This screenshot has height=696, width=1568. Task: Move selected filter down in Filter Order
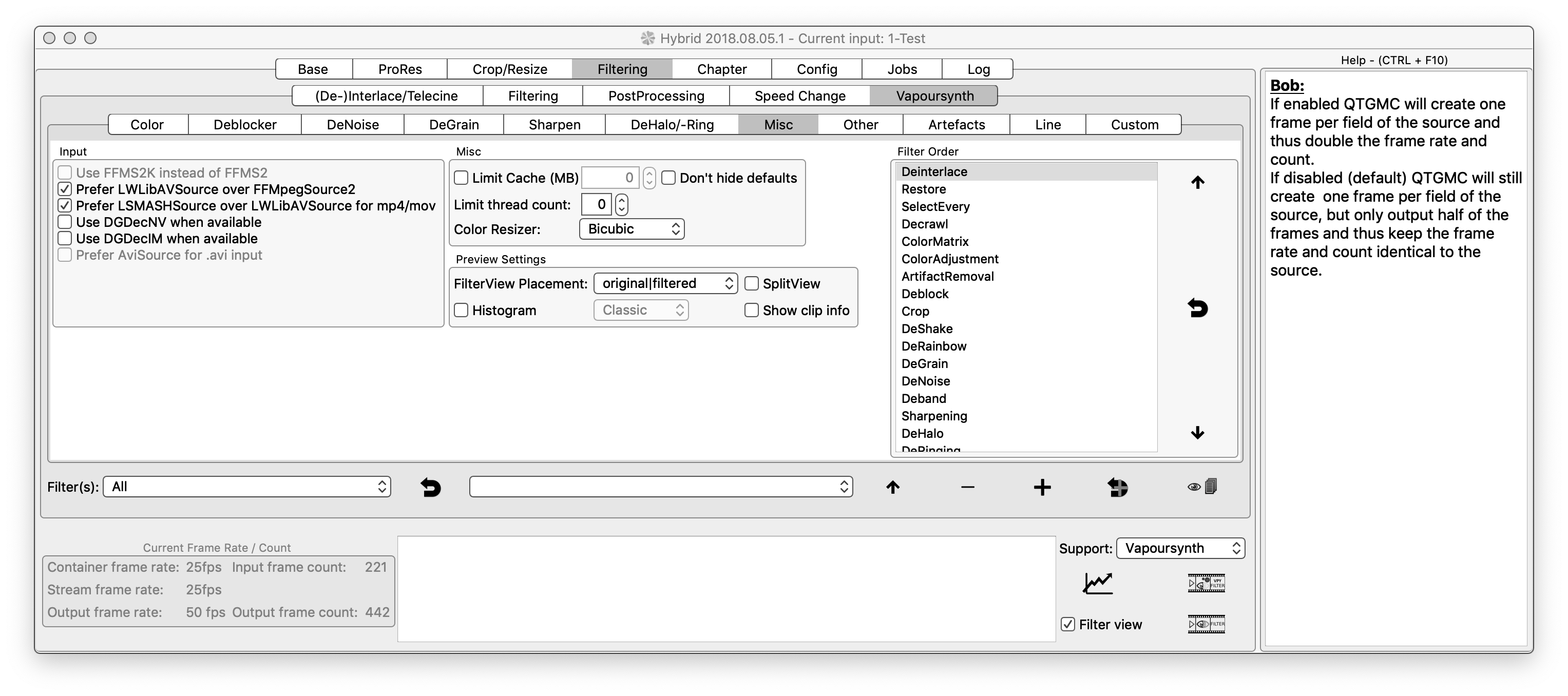click(1197, 433)
